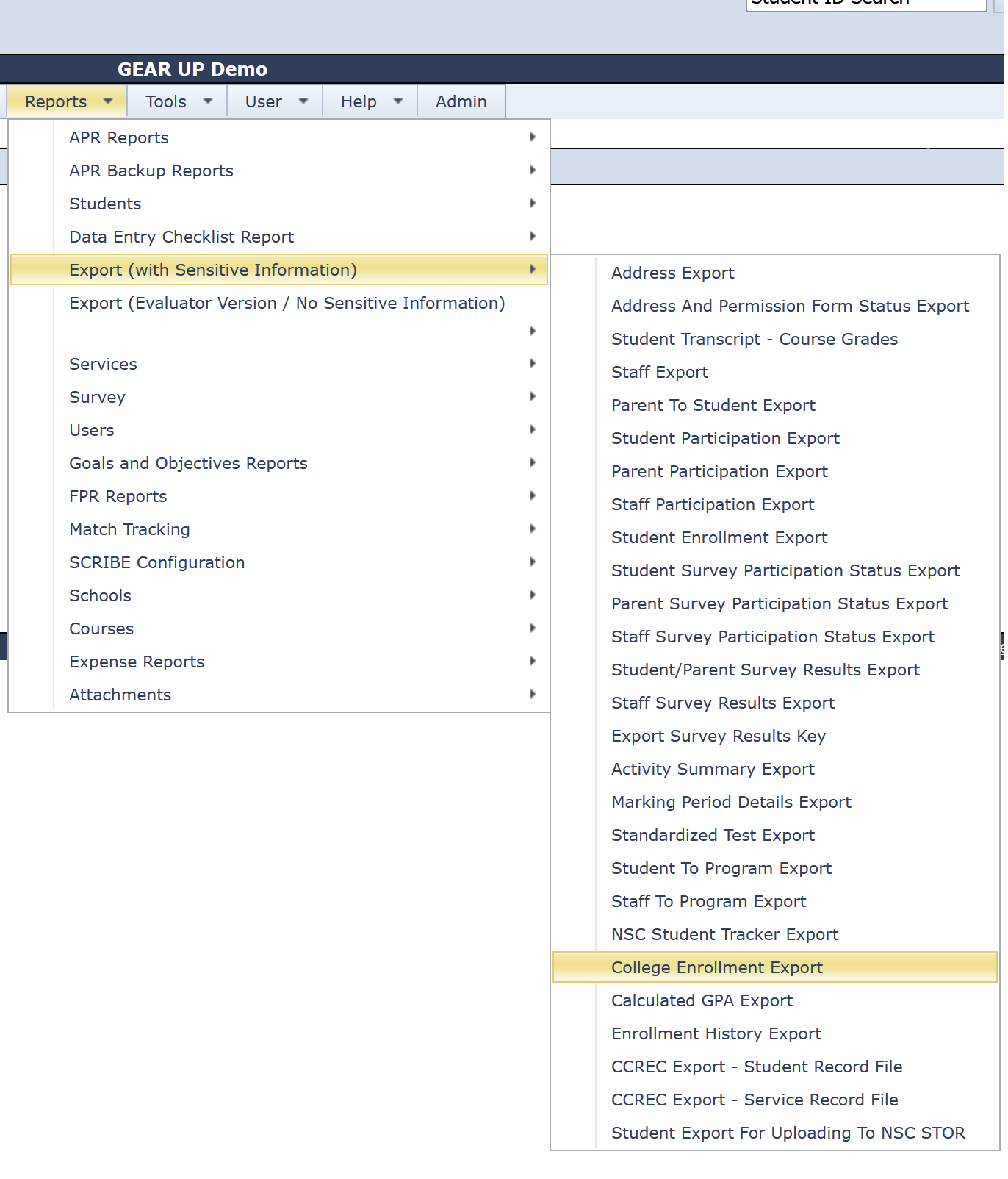Image resolution: width=1008 pixels, height=1179 pixels.
Task: Choose Student Enrollment Export
Action: (775, 537)
